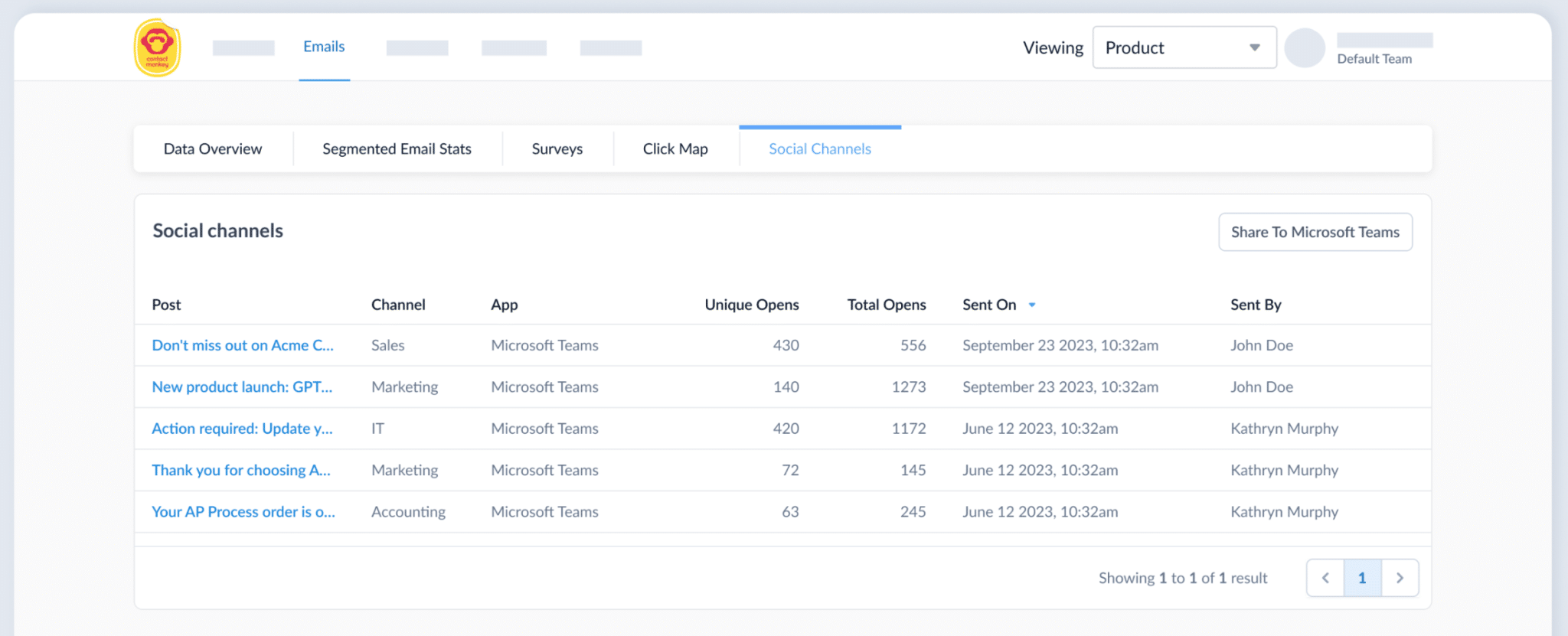Click the Sales channel cell
Image resolution: width=1568 pixels, height=636 pixels.
point(388,345)
